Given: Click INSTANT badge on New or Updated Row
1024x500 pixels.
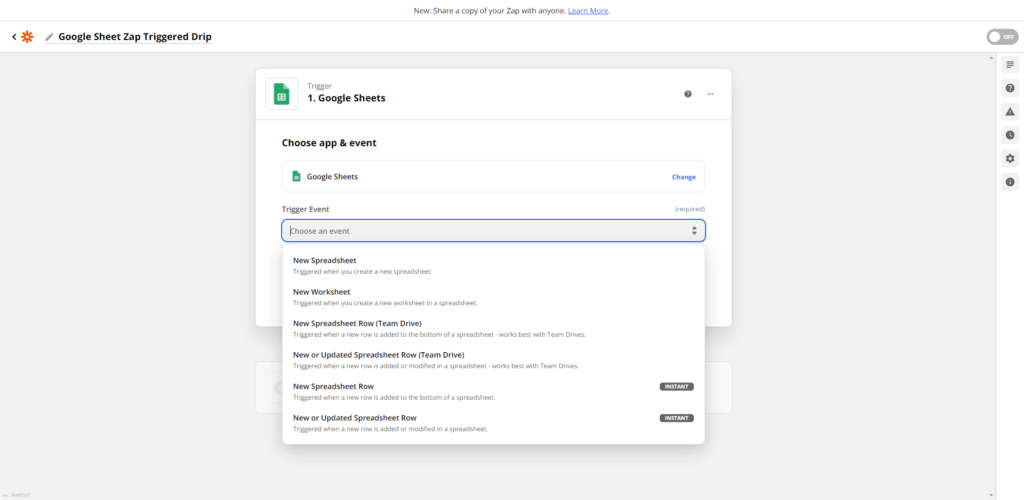Looking at the screenshot, I should tap(677, 418).
